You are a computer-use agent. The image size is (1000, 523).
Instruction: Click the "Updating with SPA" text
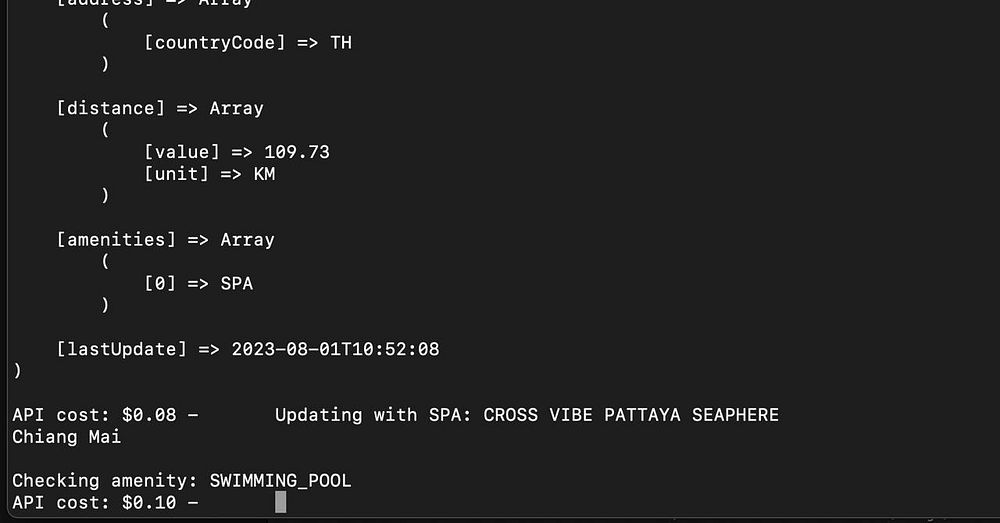click(x=368, y=415)
